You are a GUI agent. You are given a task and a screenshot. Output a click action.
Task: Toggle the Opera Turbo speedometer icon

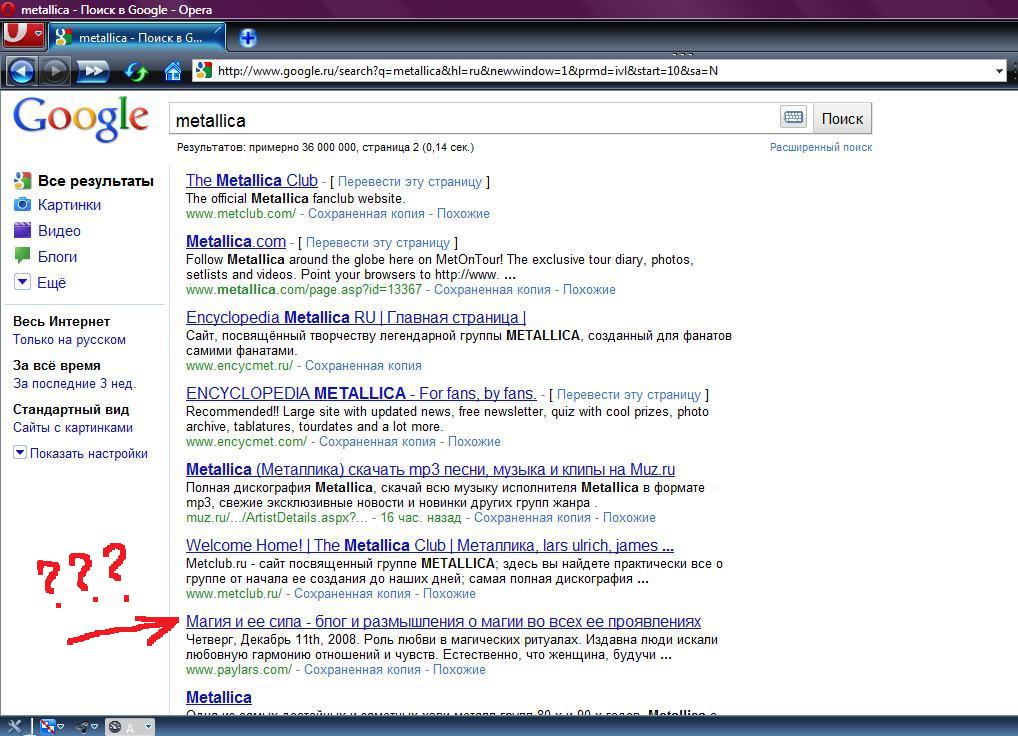click(x=115, y=727)
